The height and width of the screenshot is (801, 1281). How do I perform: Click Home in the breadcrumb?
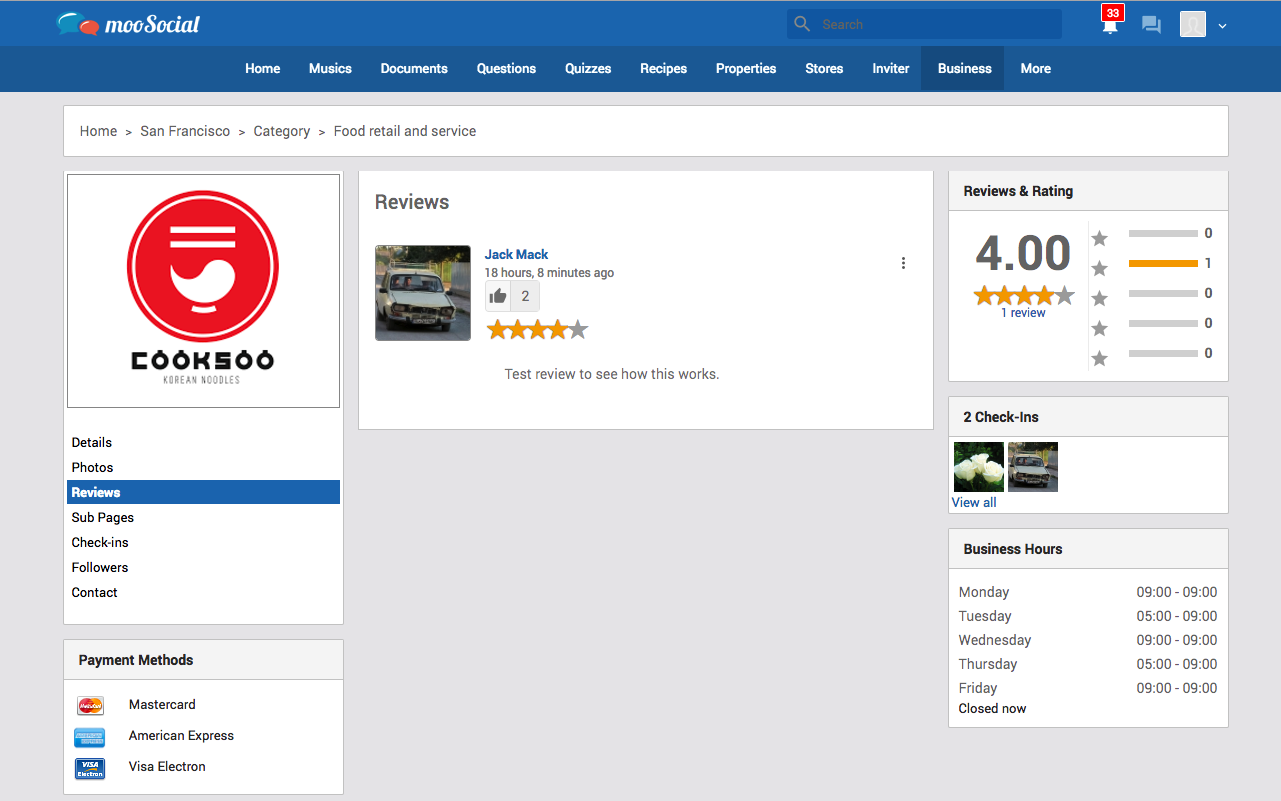[x=98, y=131]
